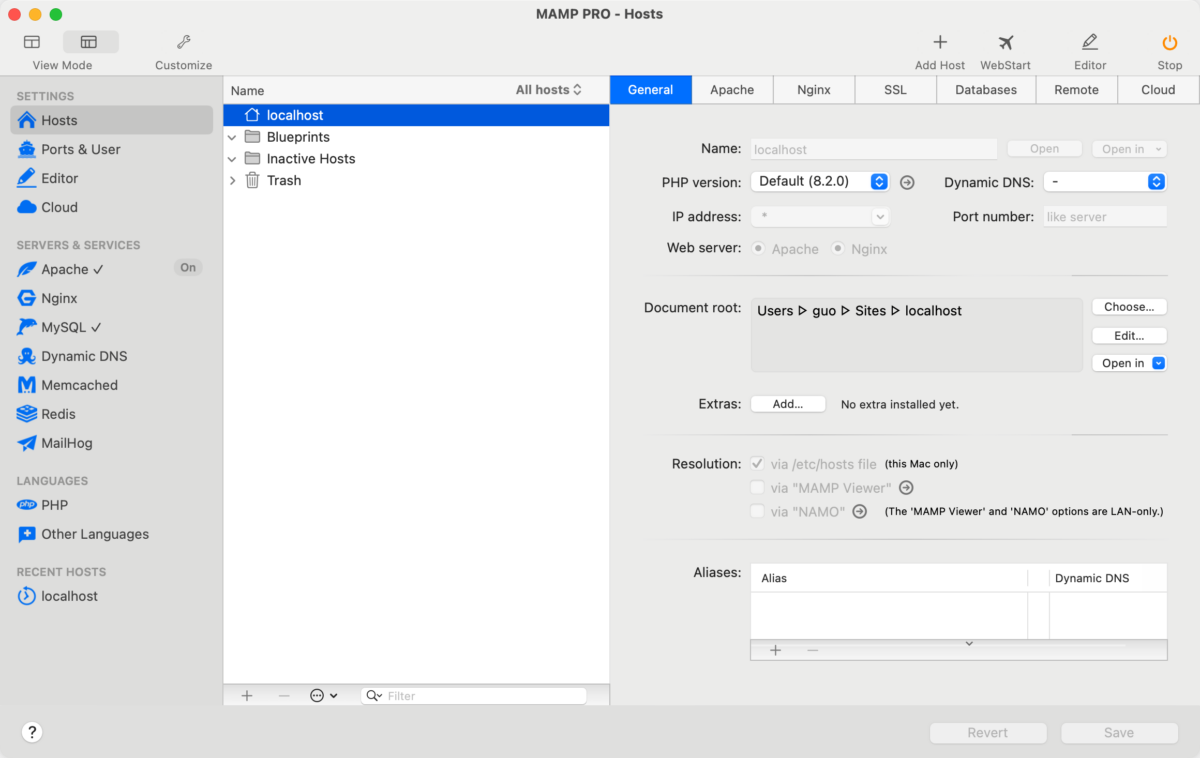The height and width of the screenshot is (758, 1200).
Task: Switch to the Nginx tab
Action: [x=814, y=90]
